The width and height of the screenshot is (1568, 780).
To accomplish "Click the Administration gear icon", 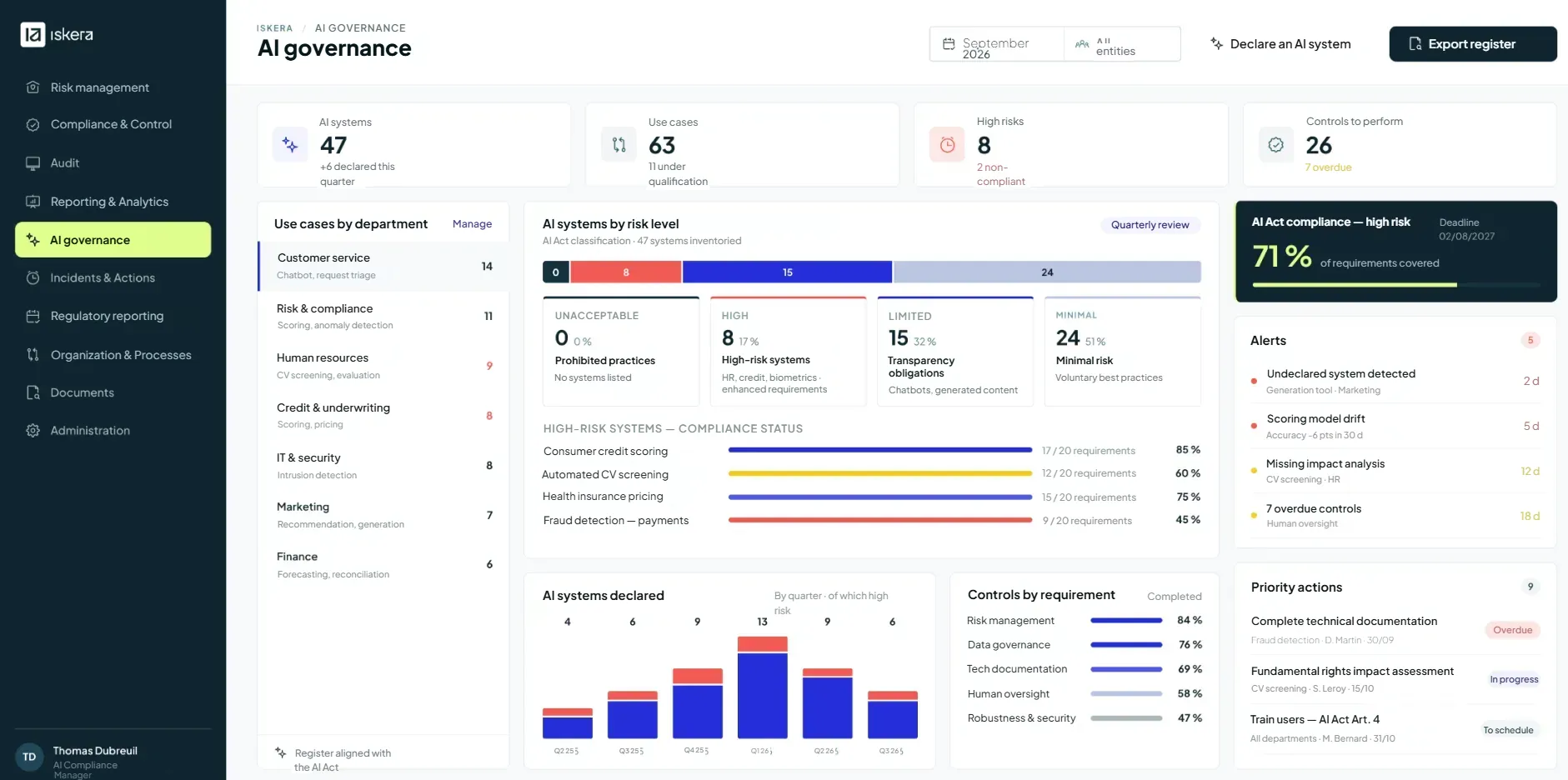I will pos(33,430).
